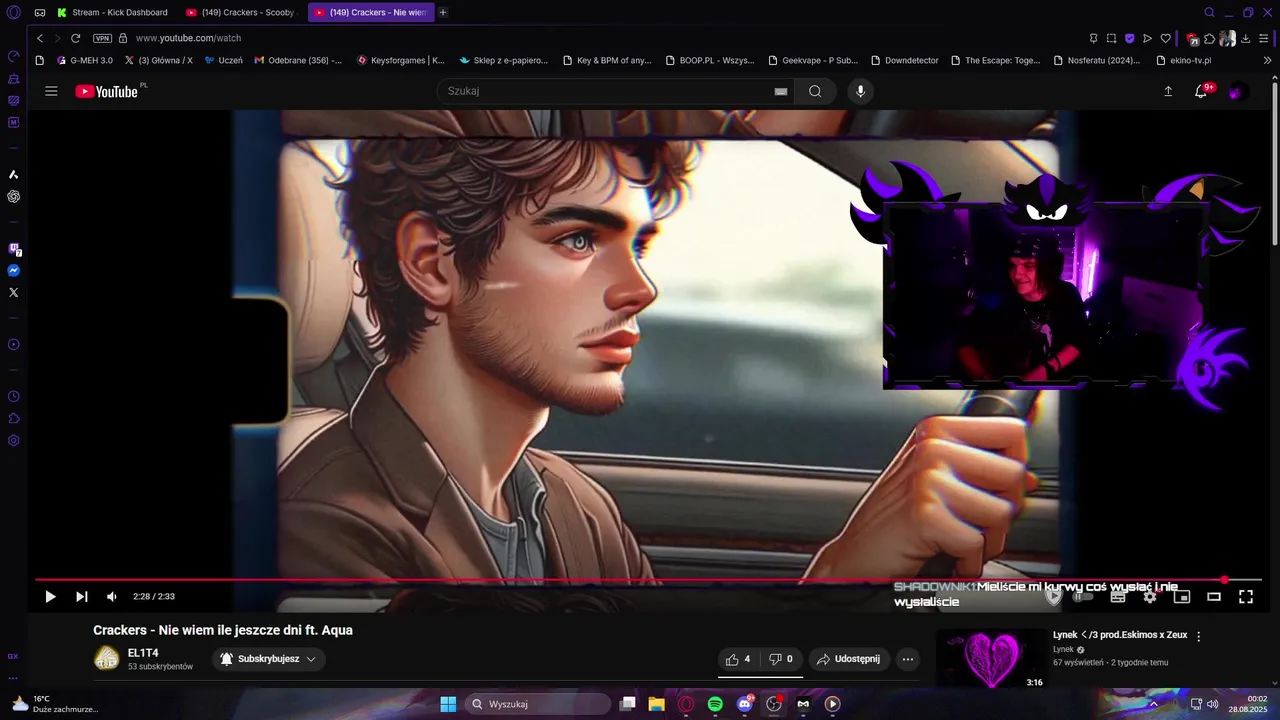Open Główna / X bookmark

(x=158, y=60)
